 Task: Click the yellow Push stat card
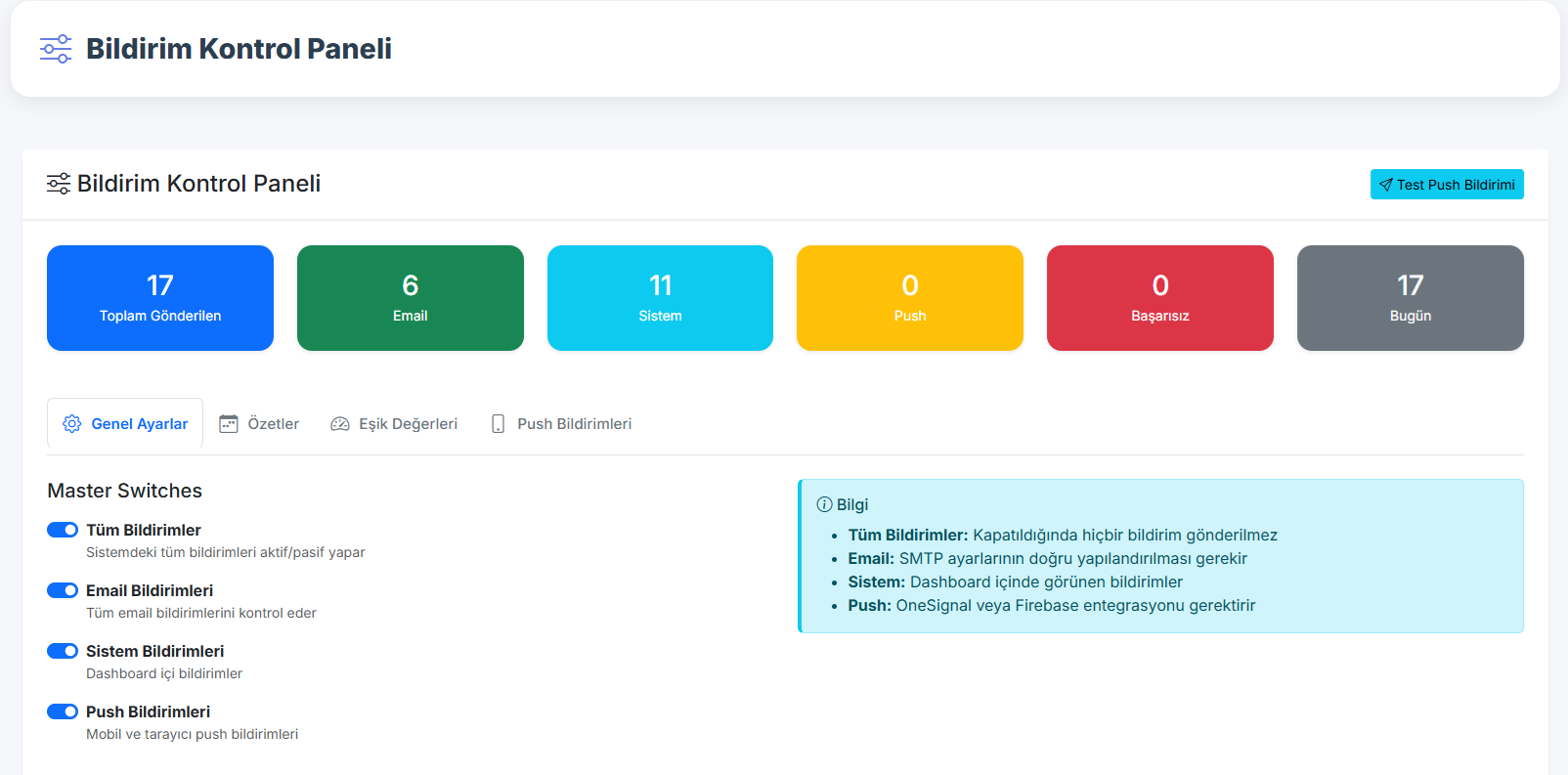coord(910,298)
